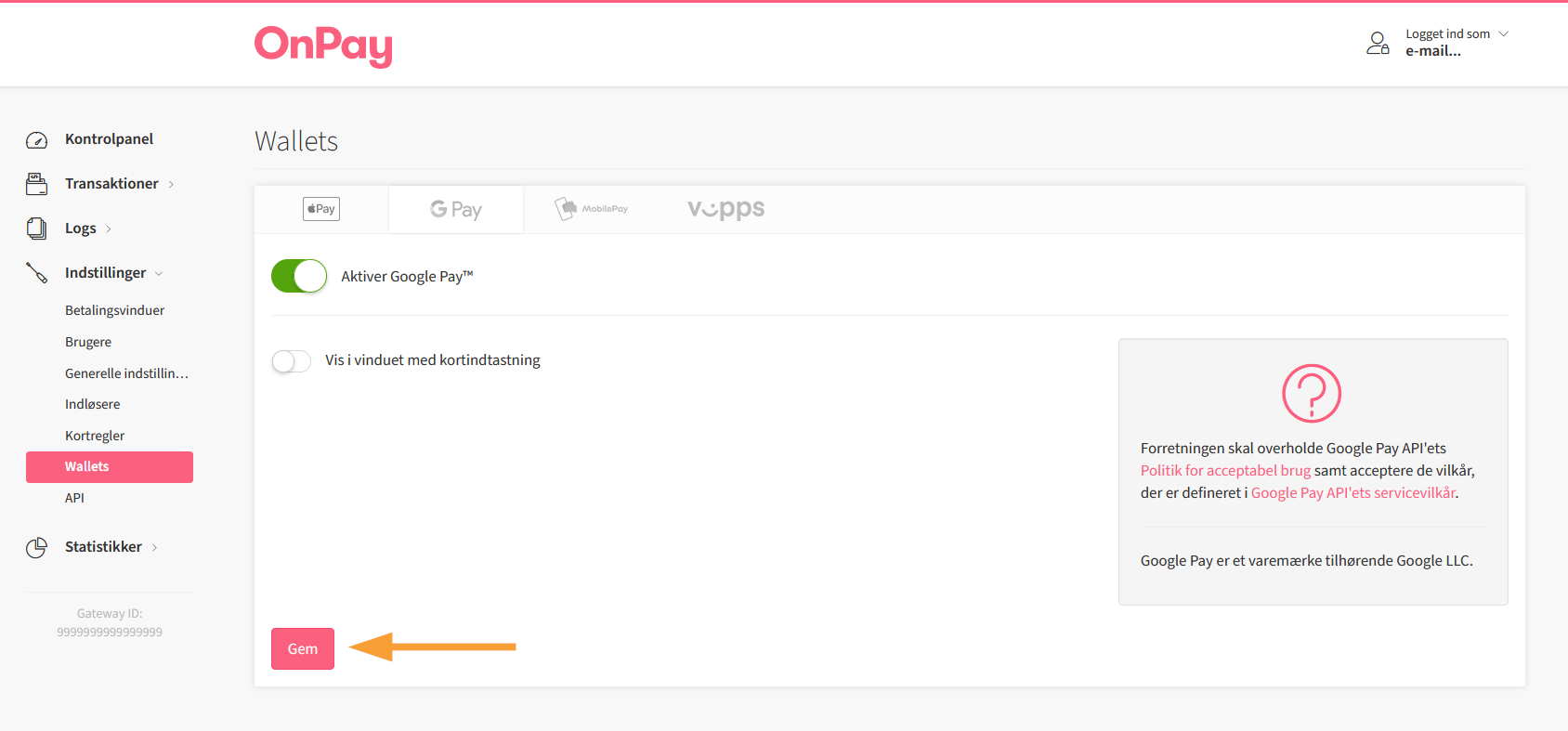The height and width of the screenshot is (731, 1568).
Task: Go to Kontrolpanel
Action: (x=110, y=139)
